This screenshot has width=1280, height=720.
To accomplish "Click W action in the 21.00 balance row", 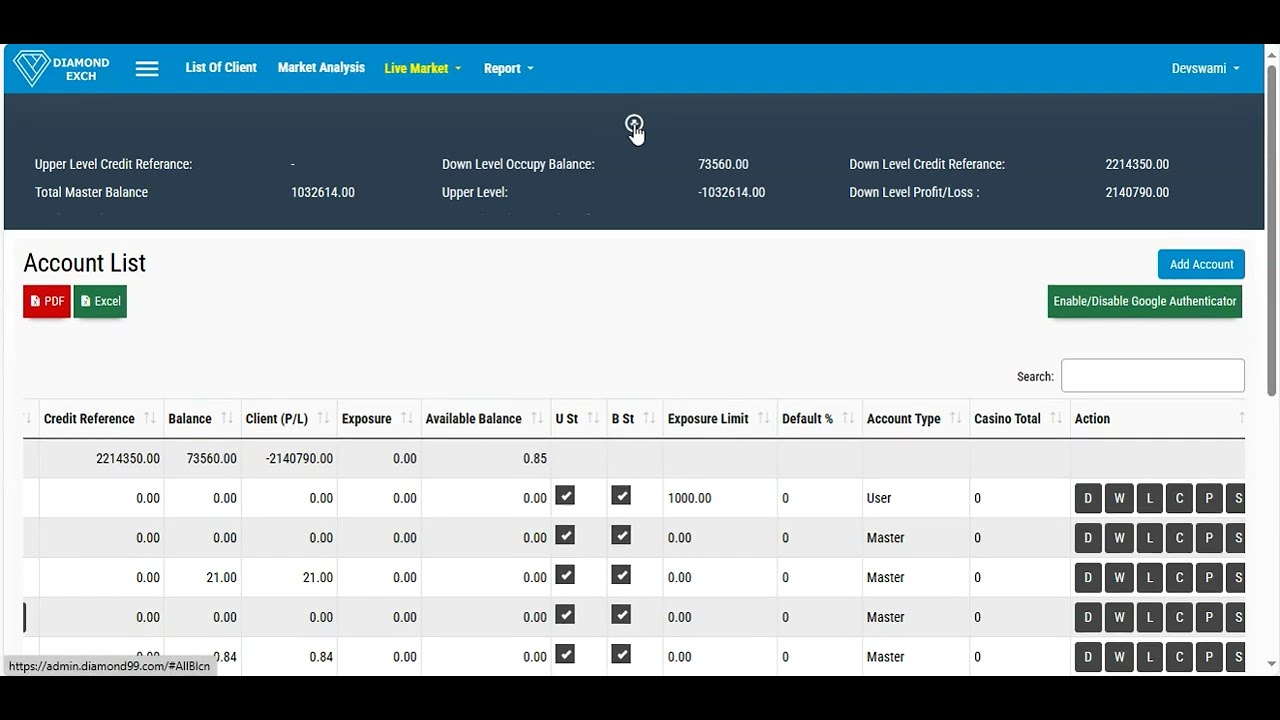I will [x=1119, y=577].
